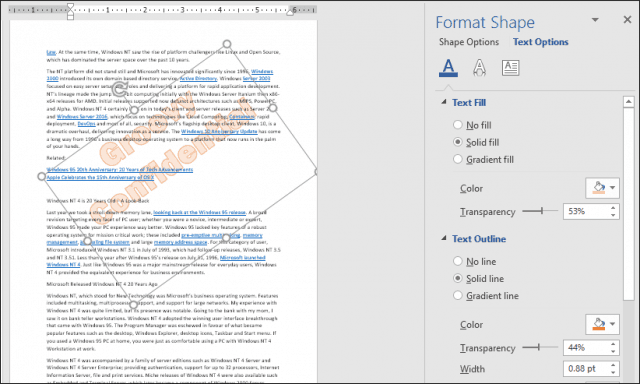The image size is (640, 384).
Task: Open the Active Directory hyperlink
Action: coord(198,78)
